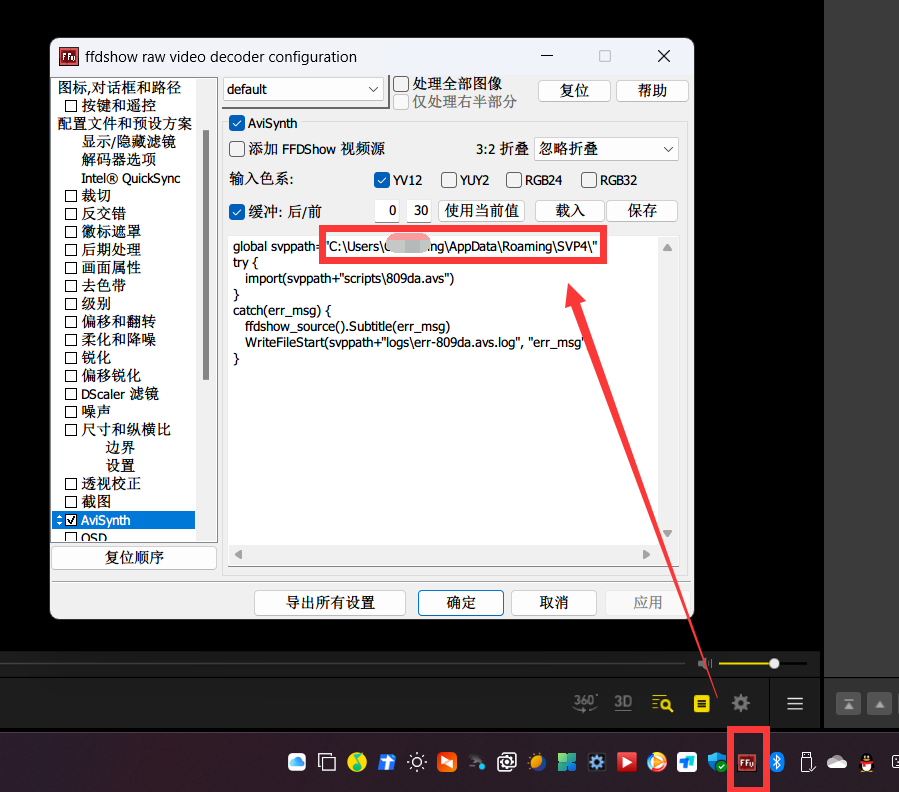Open the red play-button tray icon

(627, 762)
